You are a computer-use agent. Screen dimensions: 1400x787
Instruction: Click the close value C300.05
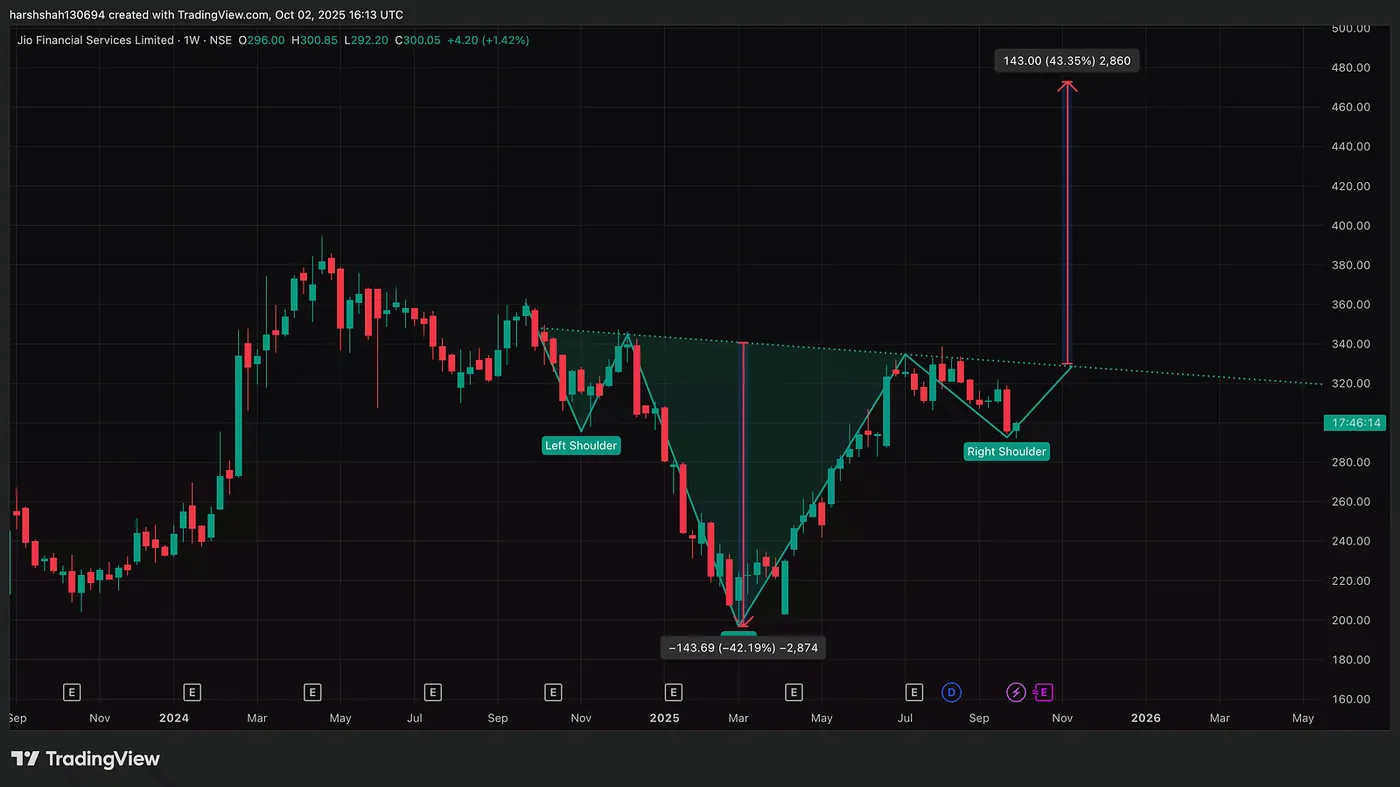click(418, 40)
